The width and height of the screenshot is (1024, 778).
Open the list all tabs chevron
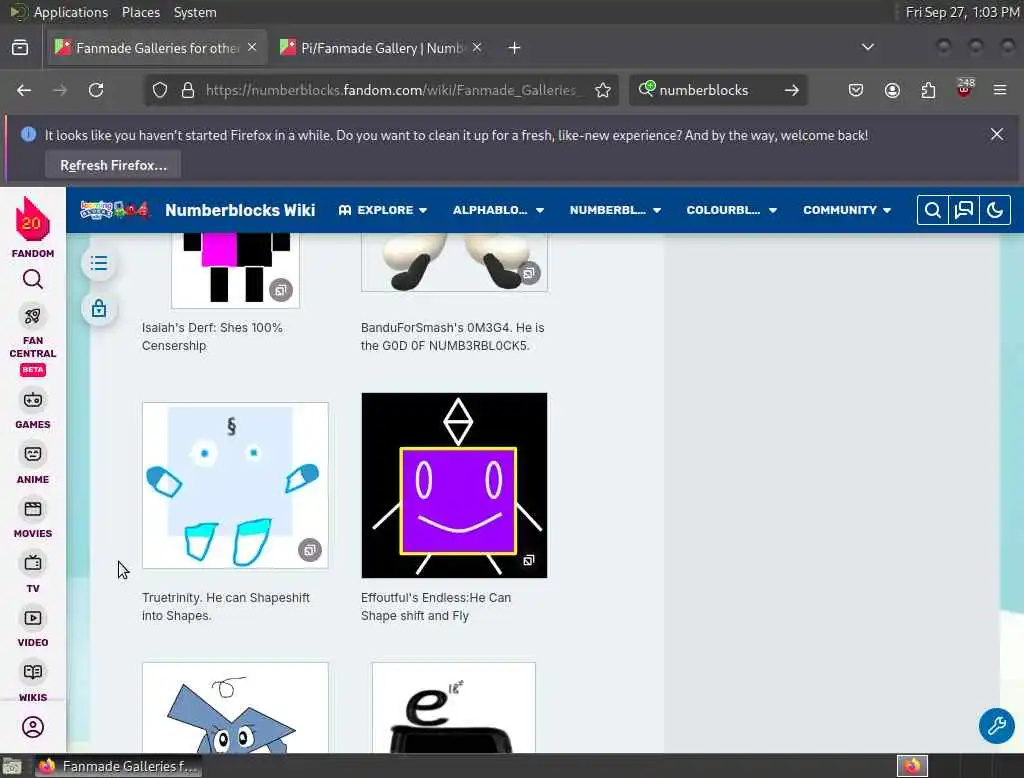[x=867, y=47]
